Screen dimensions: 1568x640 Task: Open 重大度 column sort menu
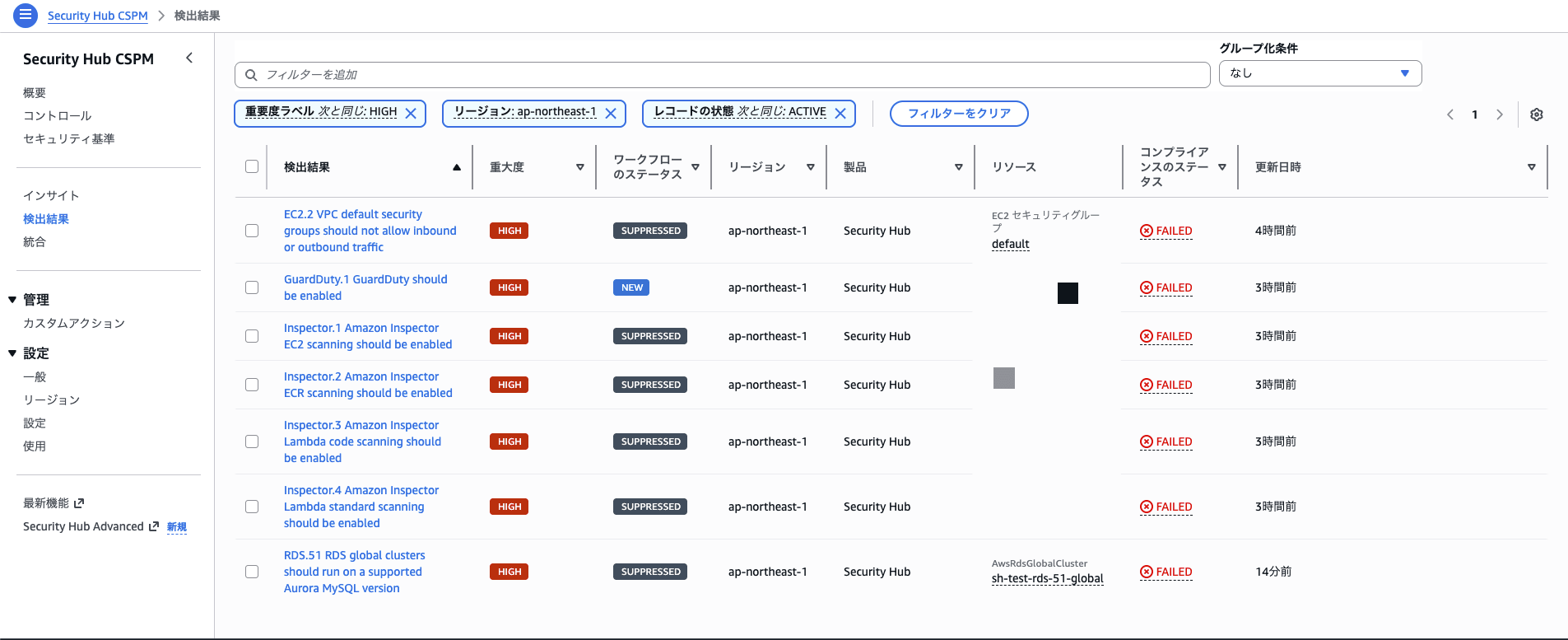580,167
